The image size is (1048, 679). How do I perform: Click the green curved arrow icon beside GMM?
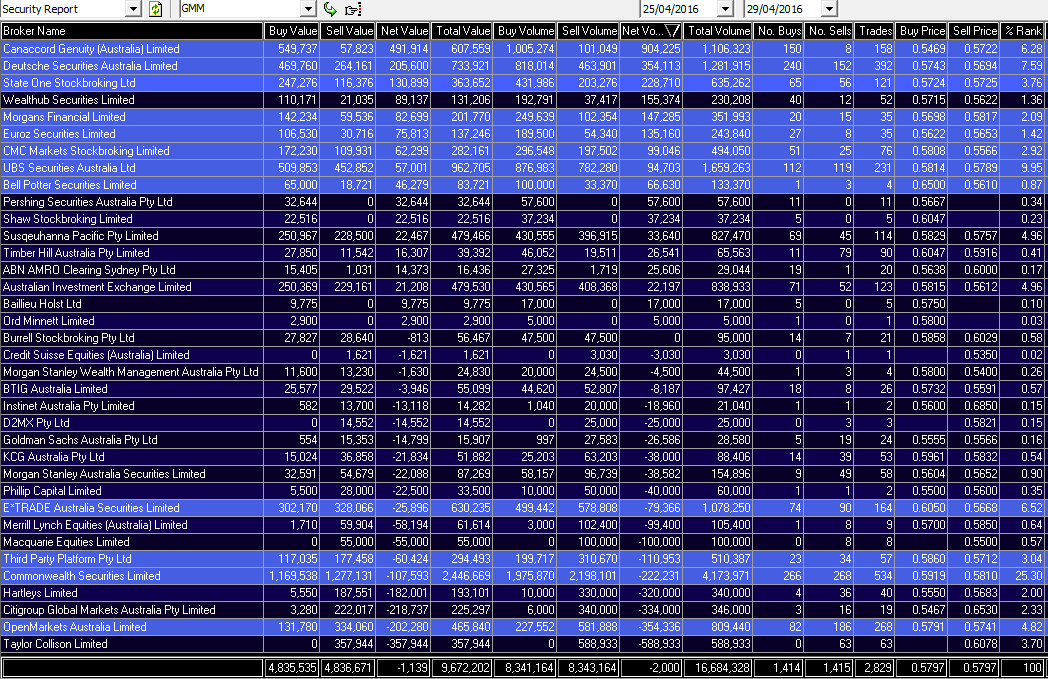click(330, 9)
